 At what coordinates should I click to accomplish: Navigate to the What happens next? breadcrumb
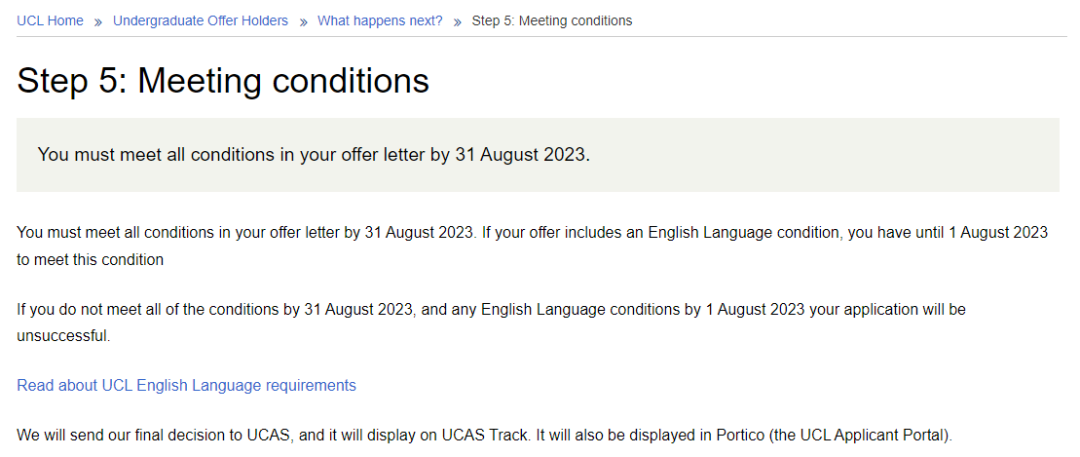380,20
